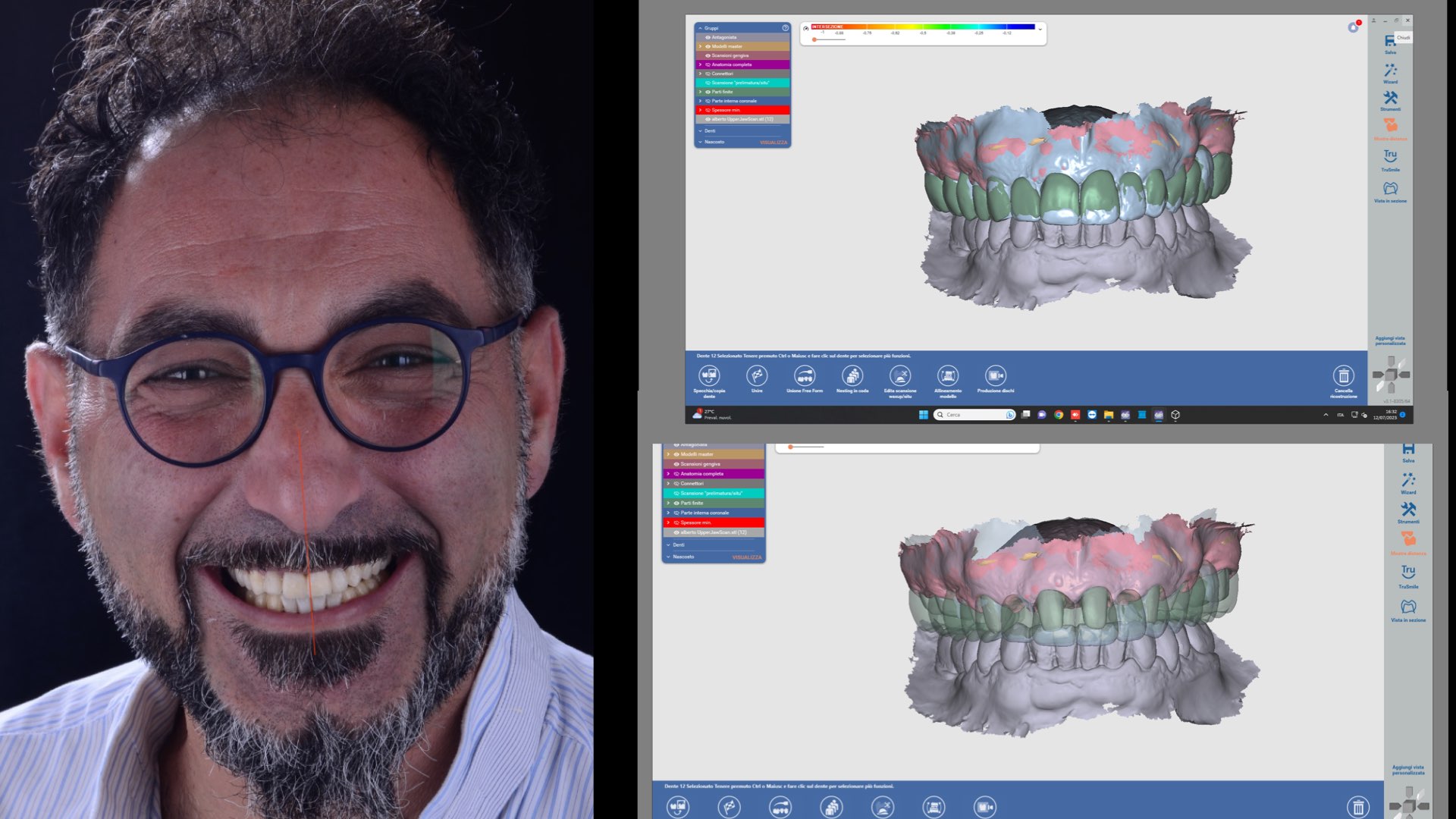
Task: Select Wizard in the upper window sidebar
Action: (x=1390, y=73)
